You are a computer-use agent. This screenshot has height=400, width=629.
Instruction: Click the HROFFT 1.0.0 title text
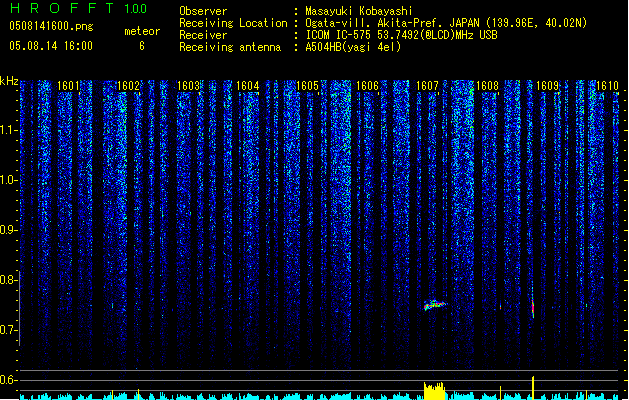coord(79,8)
